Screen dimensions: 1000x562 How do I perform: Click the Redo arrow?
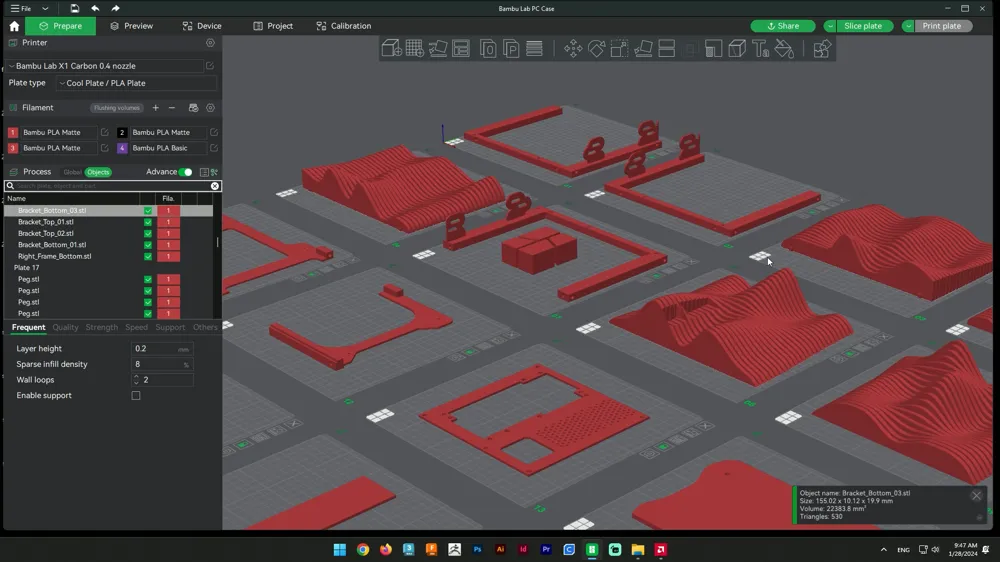pyautogui.click(x=115, y=8)
